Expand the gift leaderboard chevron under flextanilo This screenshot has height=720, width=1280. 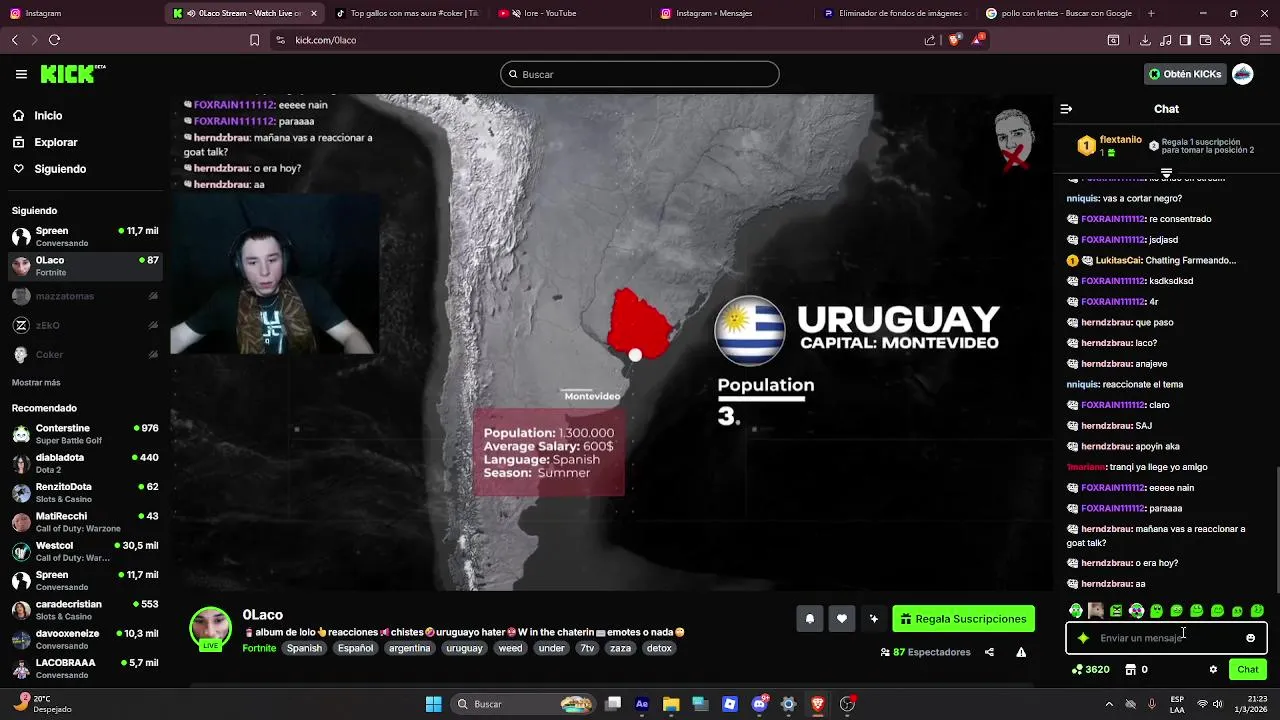click(x=1166, y=173)
